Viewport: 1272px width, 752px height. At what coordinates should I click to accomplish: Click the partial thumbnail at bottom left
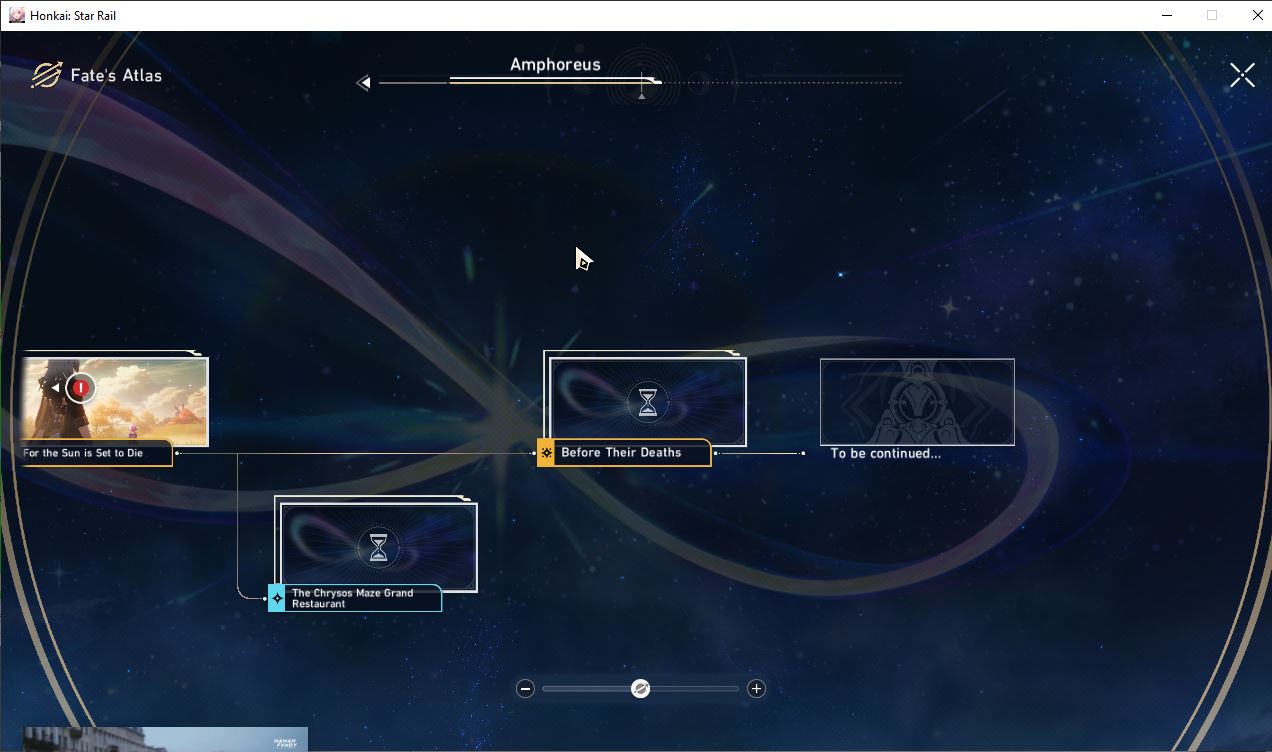pyautogui.click(x=165, y=739)
